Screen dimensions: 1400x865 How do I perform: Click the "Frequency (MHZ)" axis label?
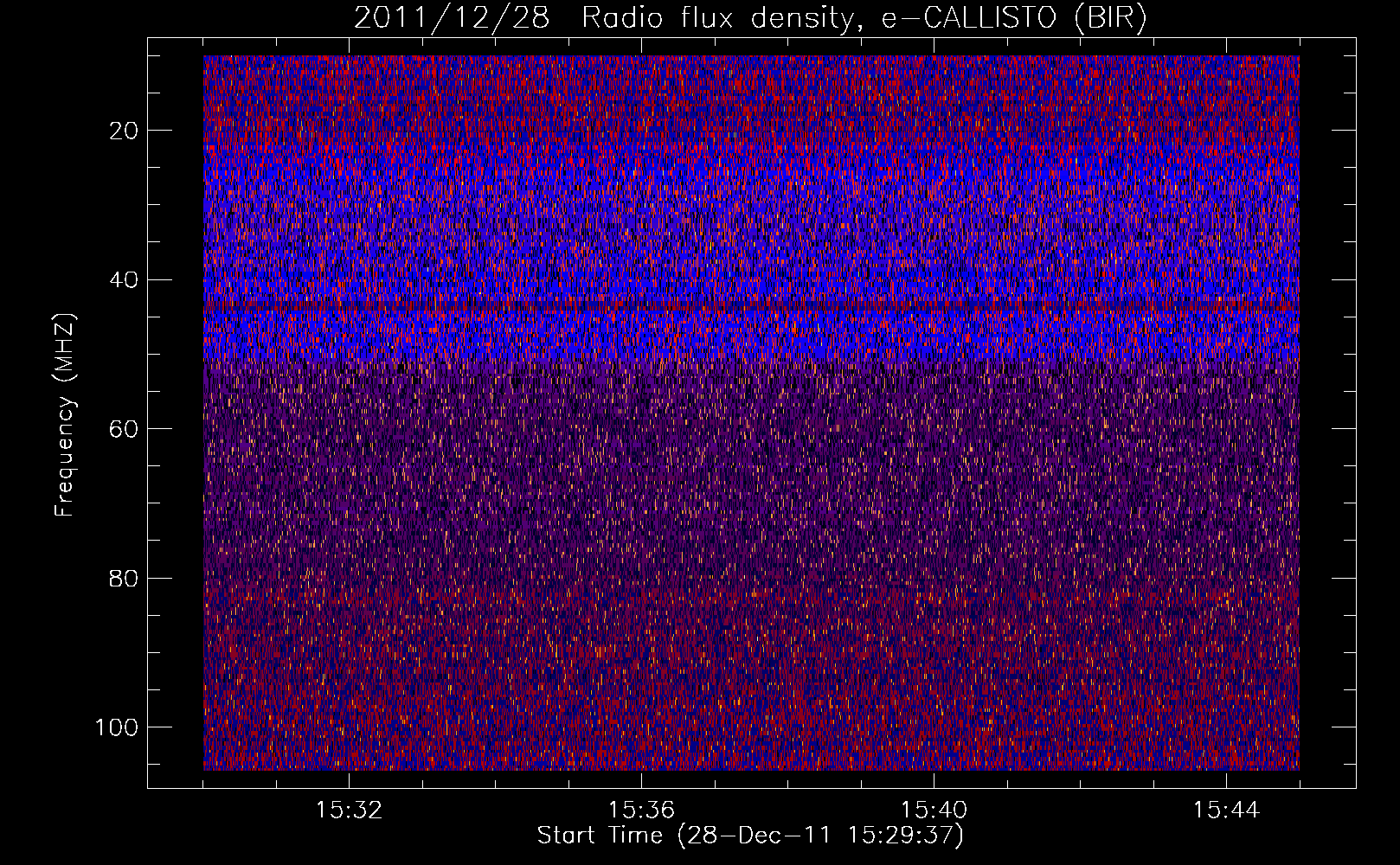[x=65, y=415]
